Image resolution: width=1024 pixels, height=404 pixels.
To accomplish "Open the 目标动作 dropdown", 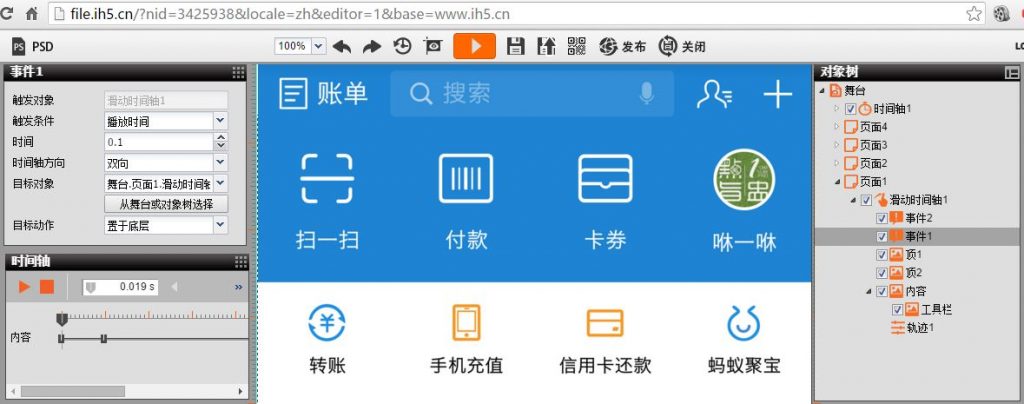I will 220,225.
